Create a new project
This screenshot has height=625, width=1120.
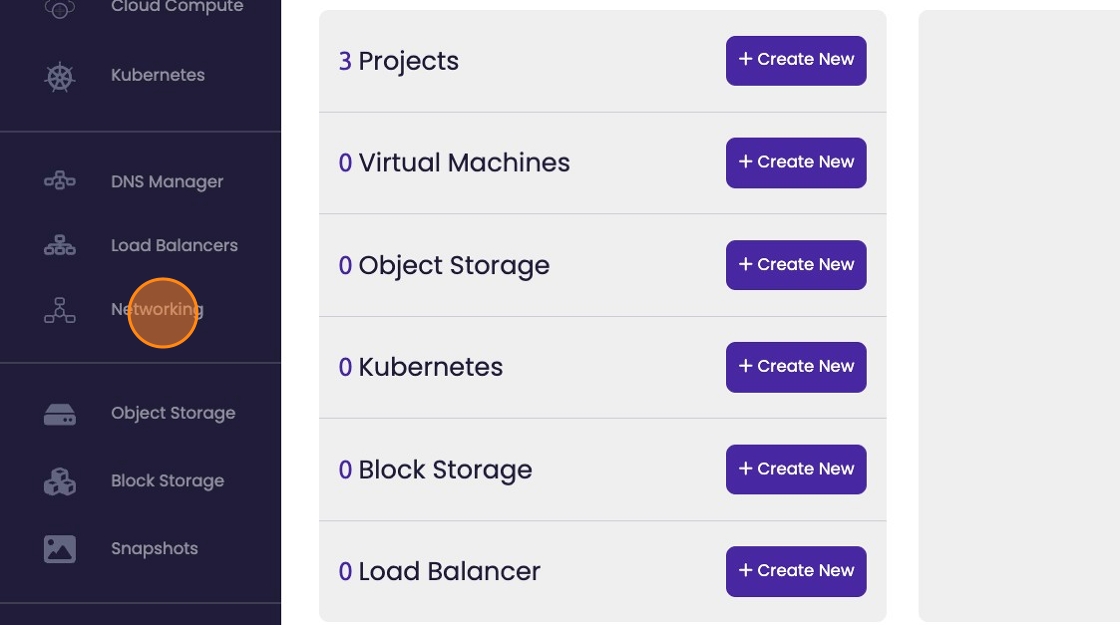pos(796,60)
